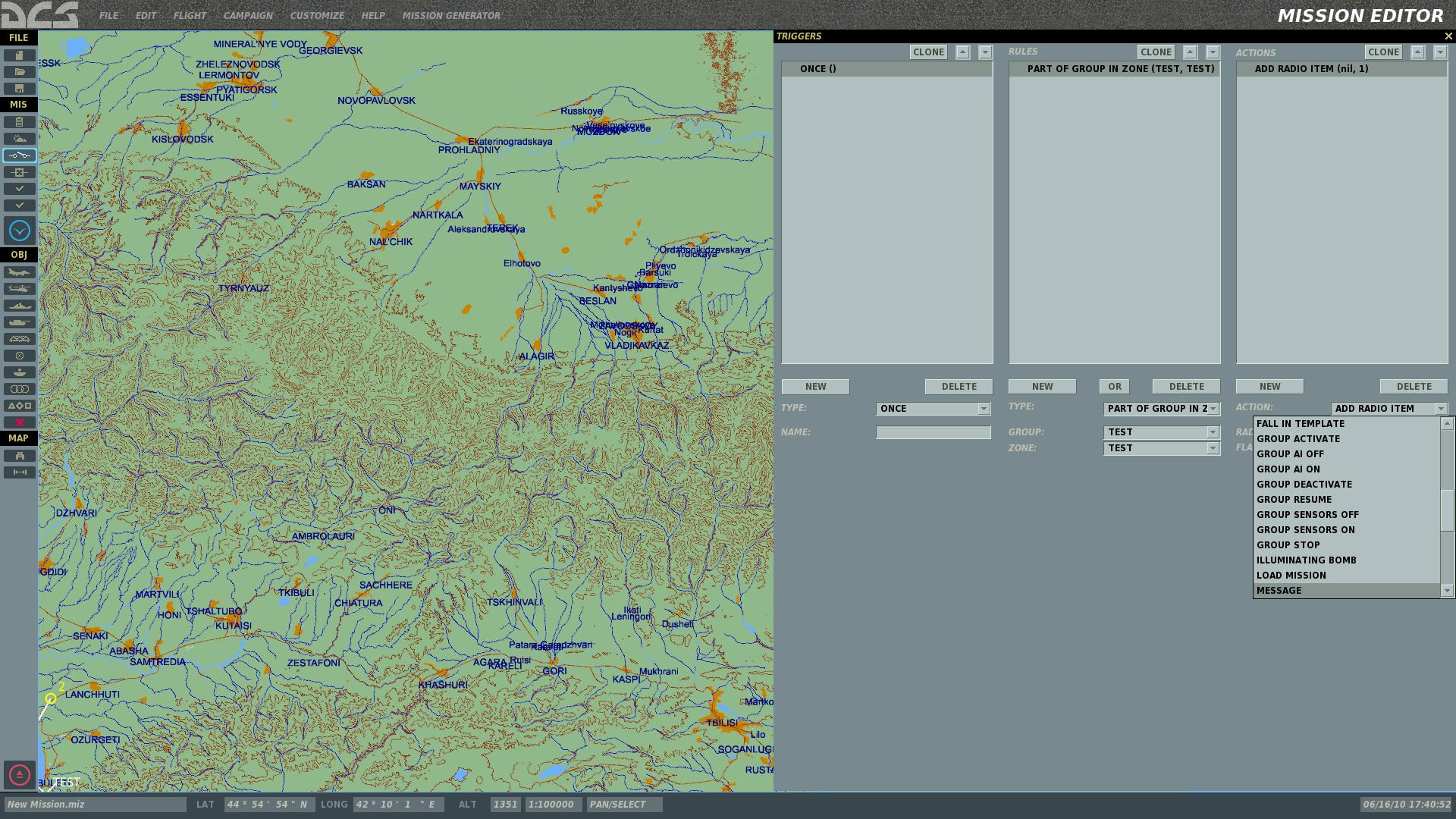Select the ground vehicle tank tool

pyautogui.click(x=20, y=322)
